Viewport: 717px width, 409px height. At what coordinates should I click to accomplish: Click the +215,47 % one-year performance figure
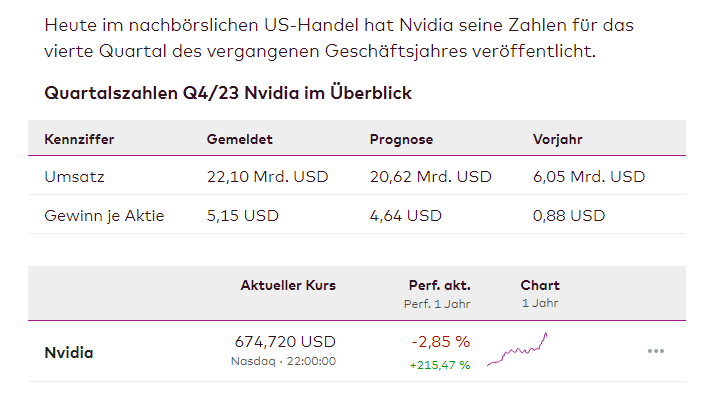pyautogui.click(x=439, y=364)
